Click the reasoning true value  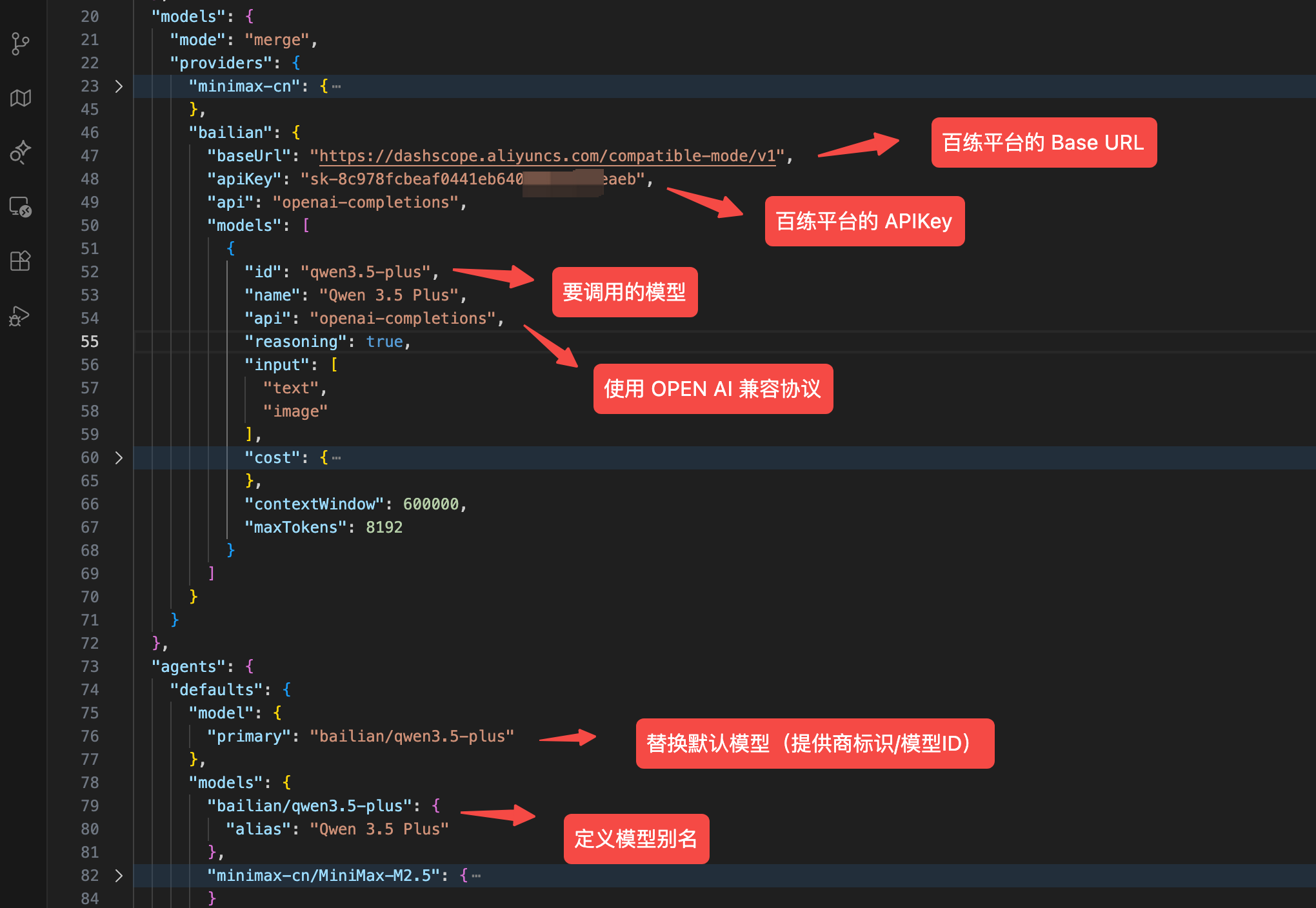point(384,341)
